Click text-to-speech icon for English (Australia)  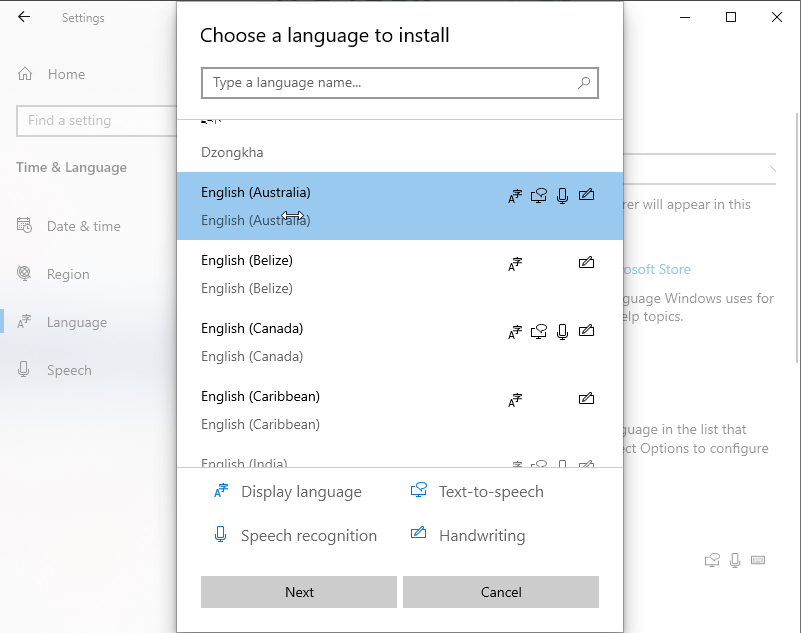pyautogui.click(x=539, y=196)
